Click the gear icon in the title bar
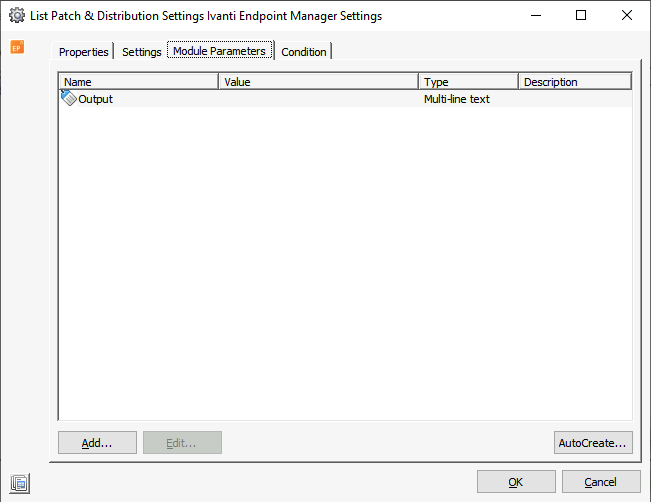651x502 pixels. coord(17,15)
